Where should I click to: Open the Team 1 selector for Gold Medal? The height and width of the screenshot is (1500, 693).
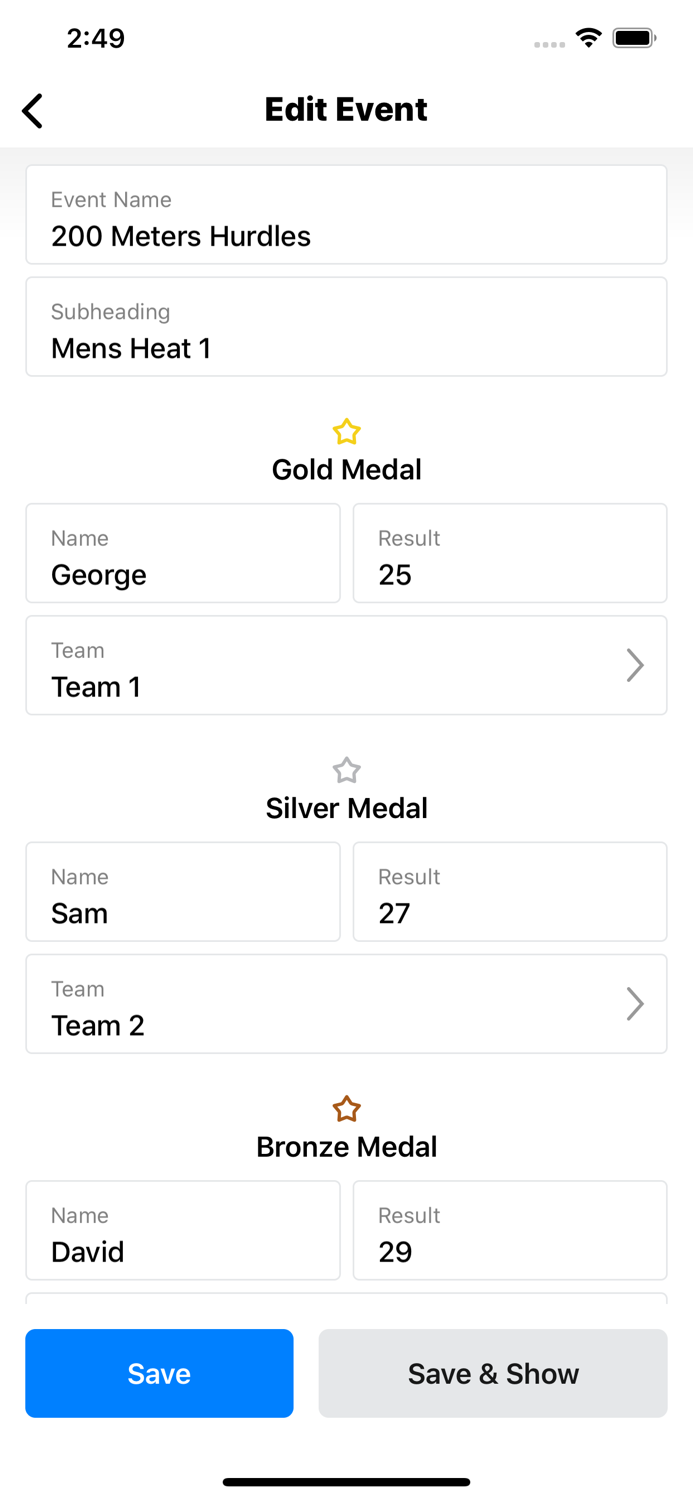346,665
